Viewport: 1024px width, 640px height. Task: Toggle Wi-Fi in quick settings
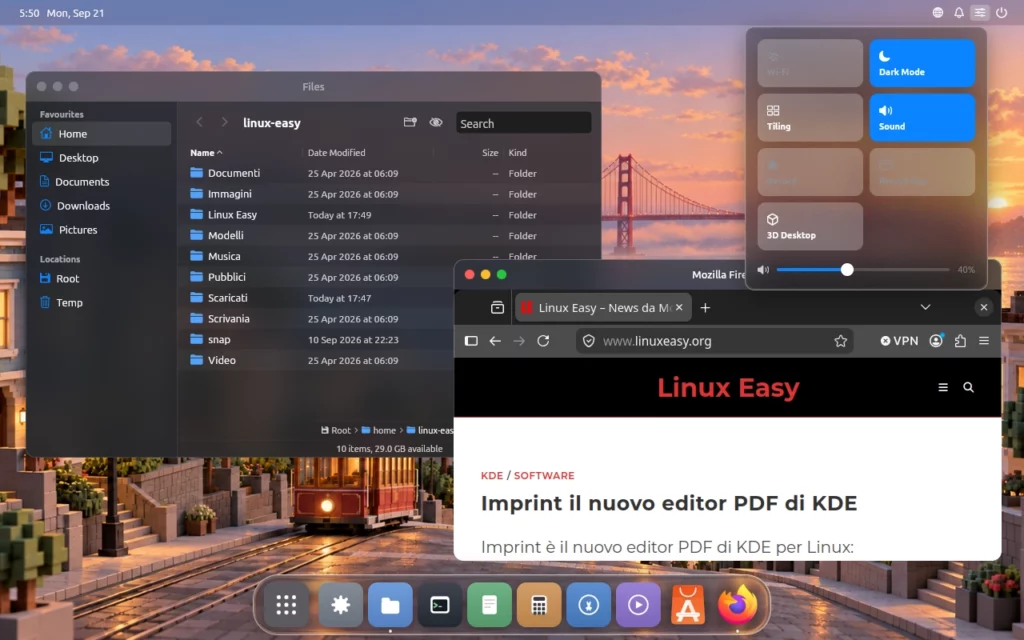tap(810, 63)
